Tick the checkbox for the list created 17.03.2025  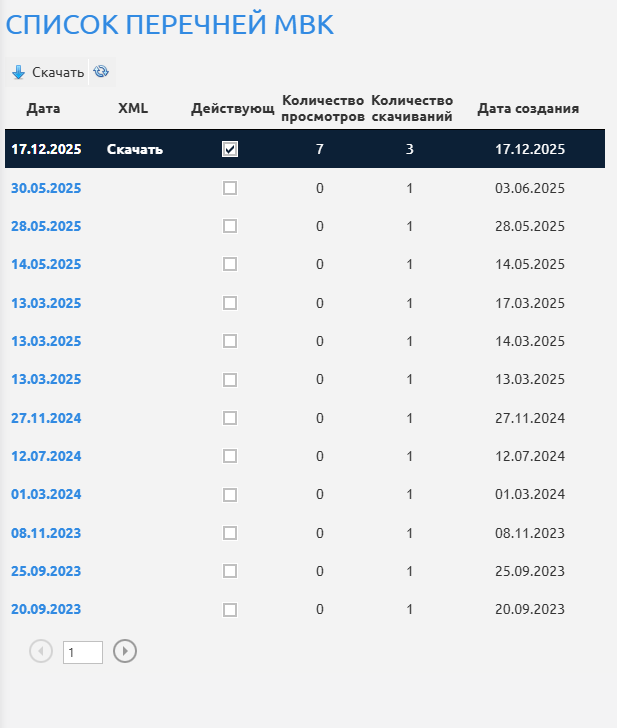click(230, 303)
